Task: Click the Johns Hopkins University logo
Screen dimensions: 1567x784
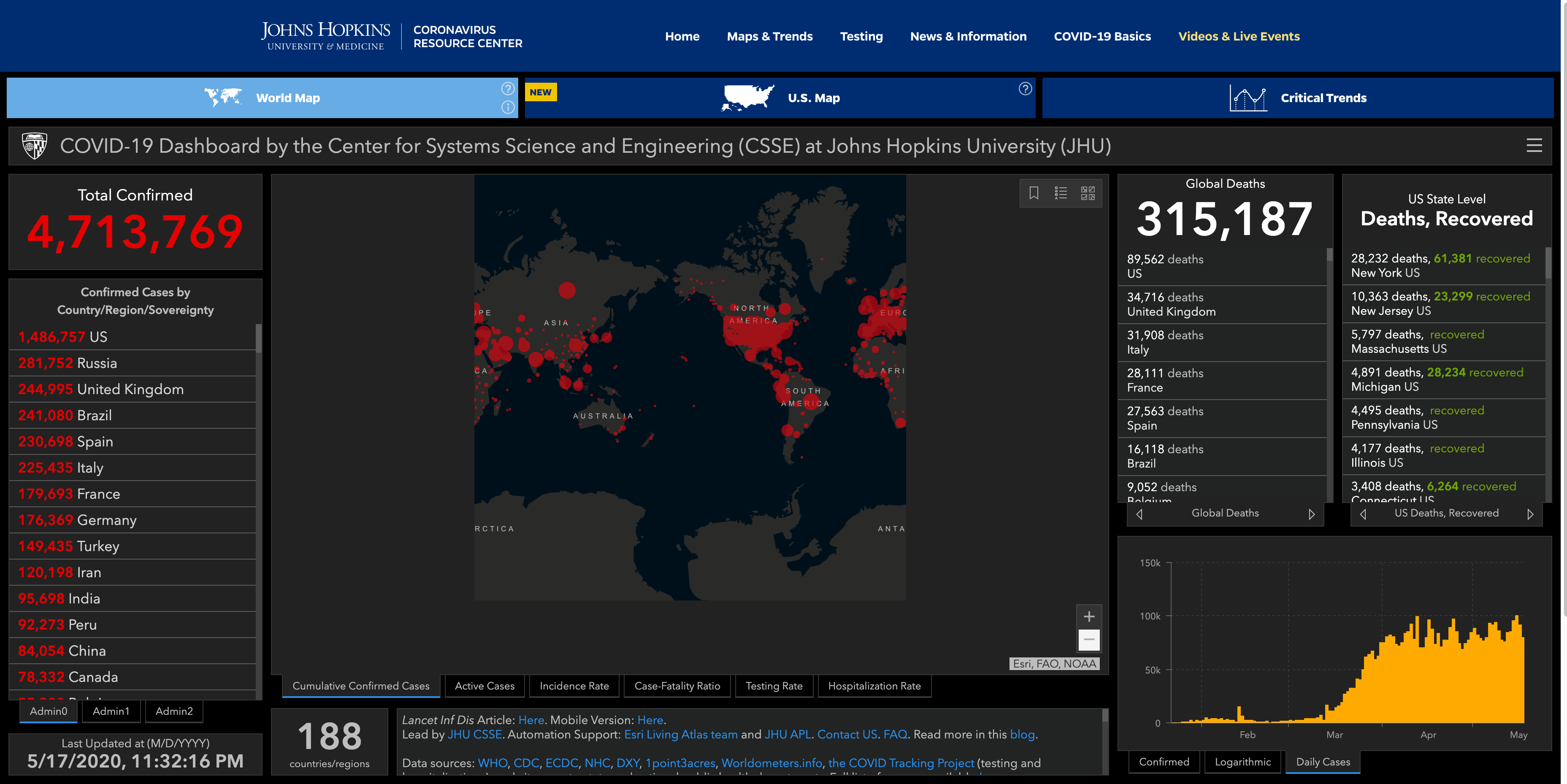Action: (x=325, y=36)
